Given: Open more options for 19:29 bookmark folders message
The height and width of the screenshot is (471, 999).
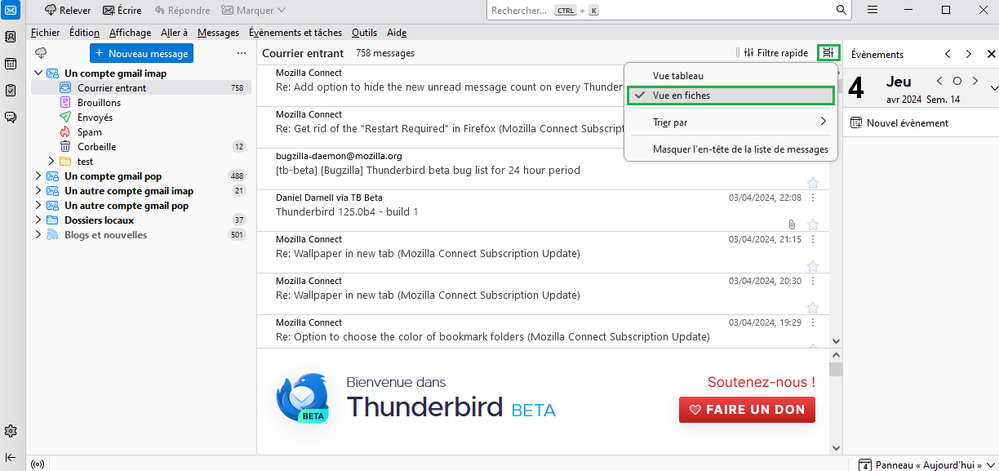Looking at the screenshot, I should [x=812, y=322].
